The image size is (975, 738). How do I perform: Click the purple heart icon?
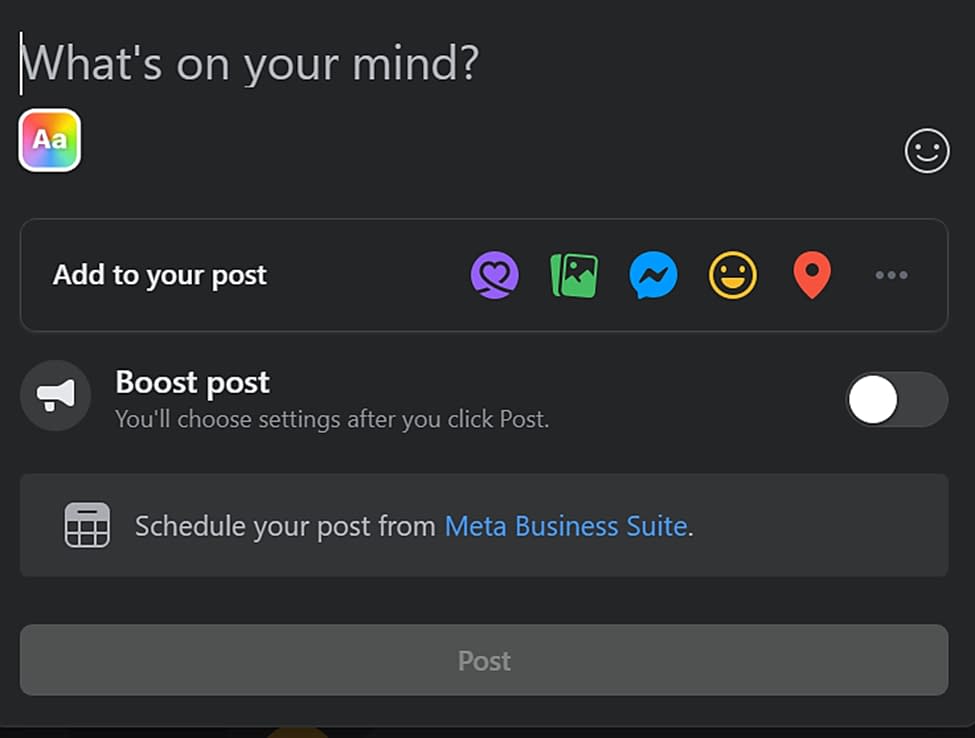pos(494,275)
